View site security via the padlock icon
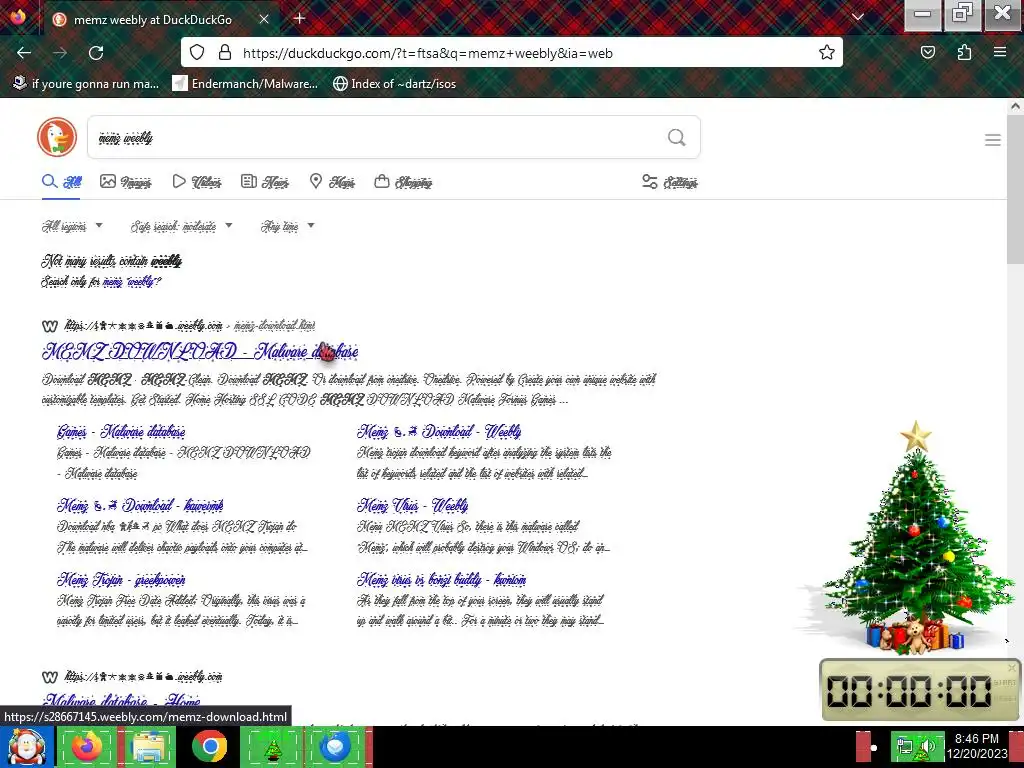The image size is (1024, 768). [x=225, y=53]
